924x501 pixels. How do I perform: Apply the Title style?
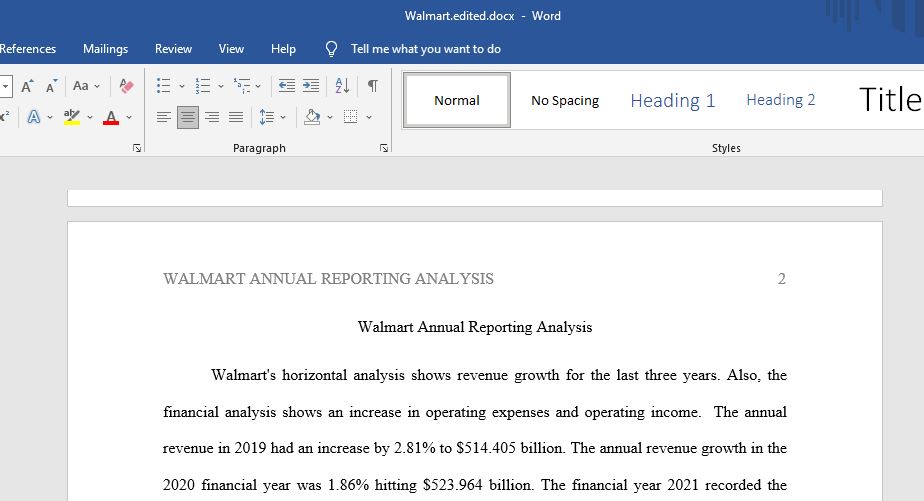890,99
